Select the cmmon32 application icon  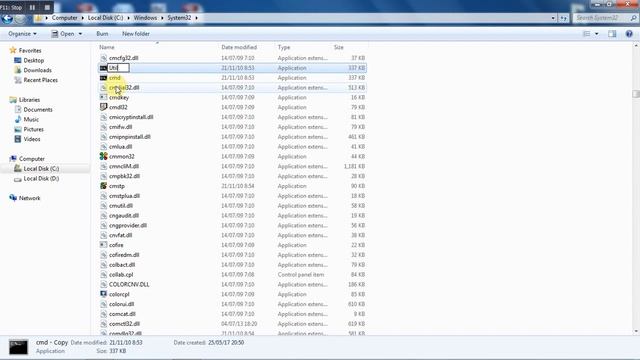tap(103, 156)
